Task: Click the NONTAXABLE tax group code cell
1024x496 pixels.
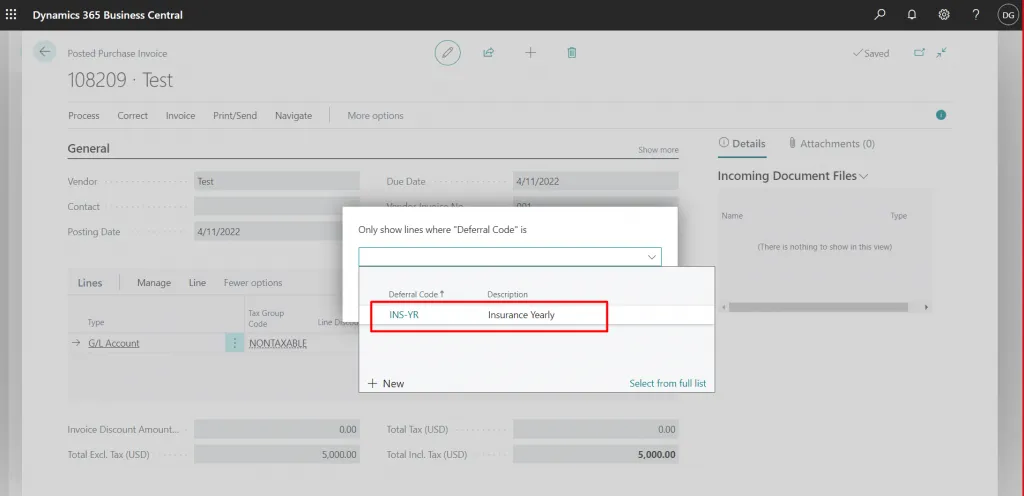Action: 278,343
